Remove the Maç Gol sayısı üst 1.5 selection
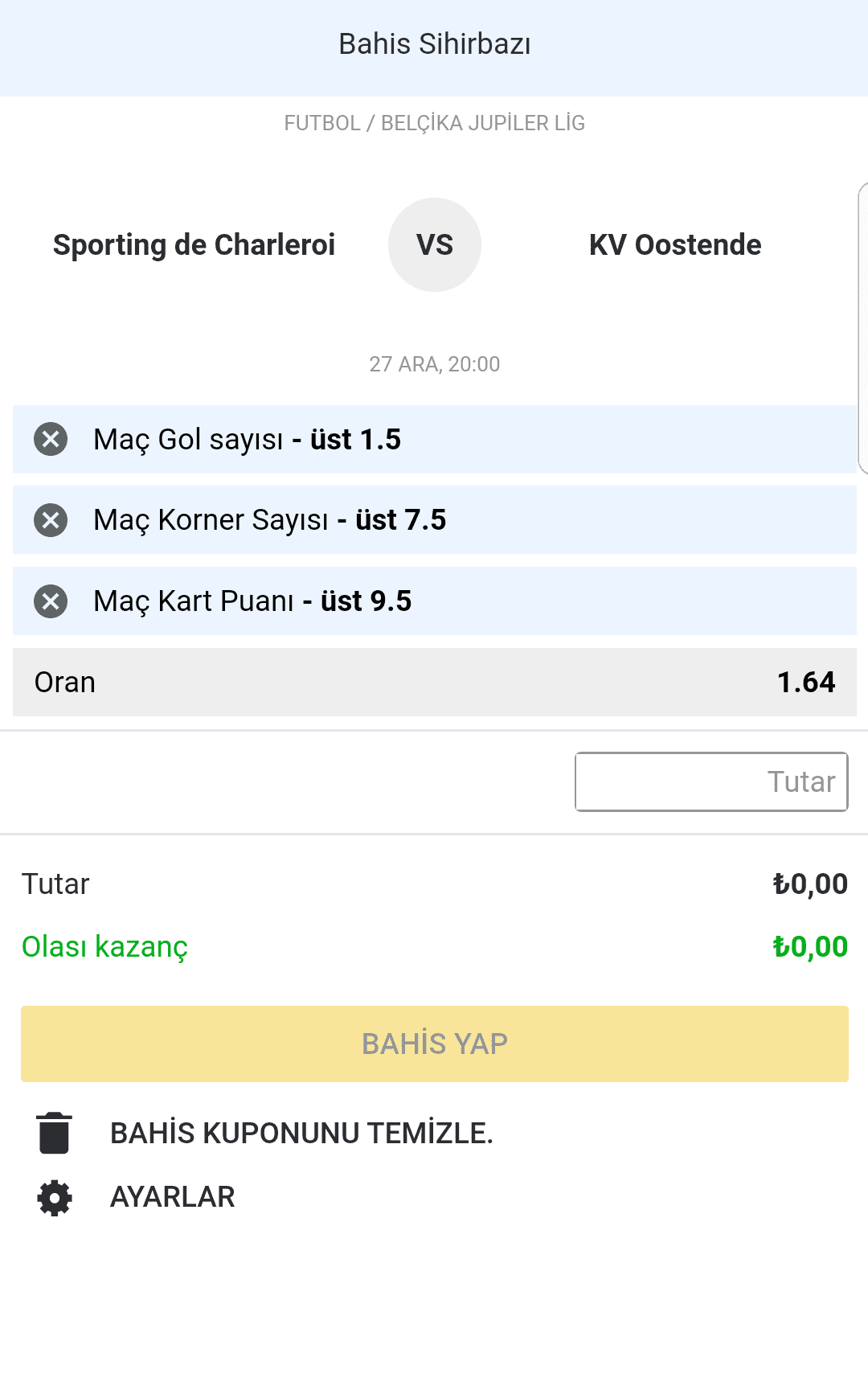 click(51, 439)
